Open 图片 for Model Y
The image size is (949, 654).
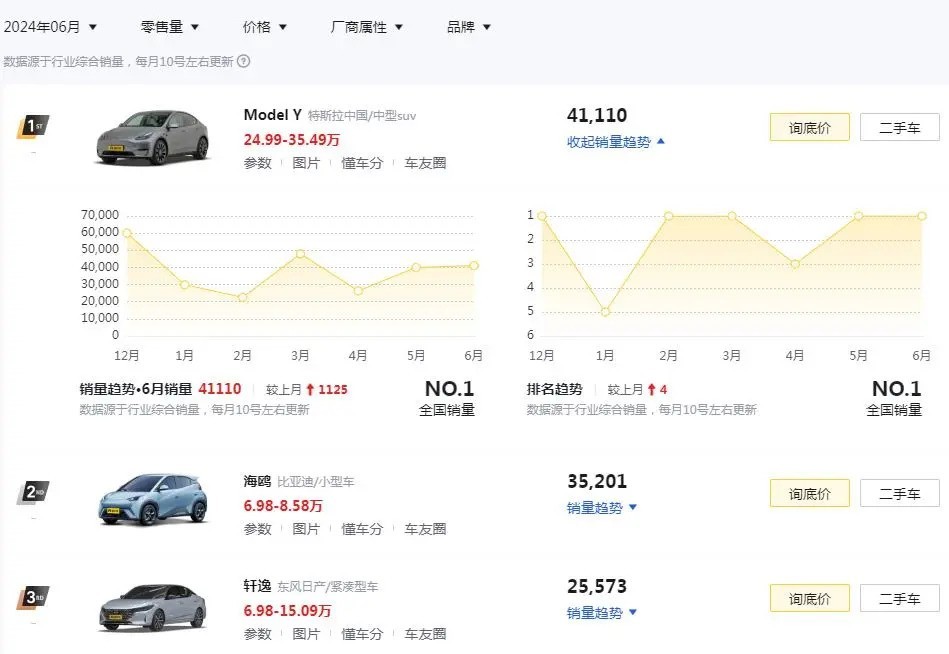(306, 163)
